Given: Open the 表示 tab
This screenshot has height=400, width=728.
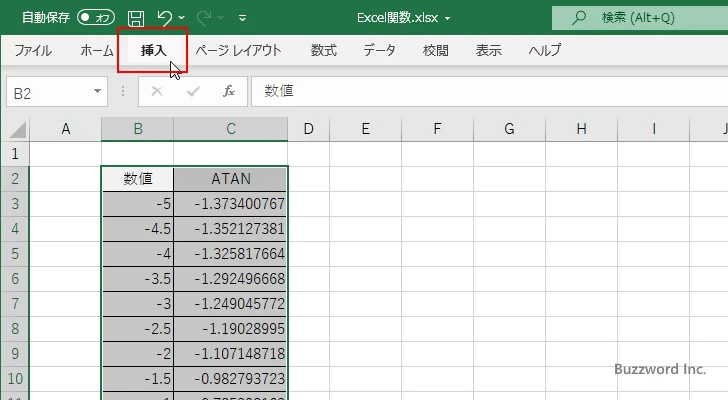Looking at the screenshot, I should tap(488, 50).
